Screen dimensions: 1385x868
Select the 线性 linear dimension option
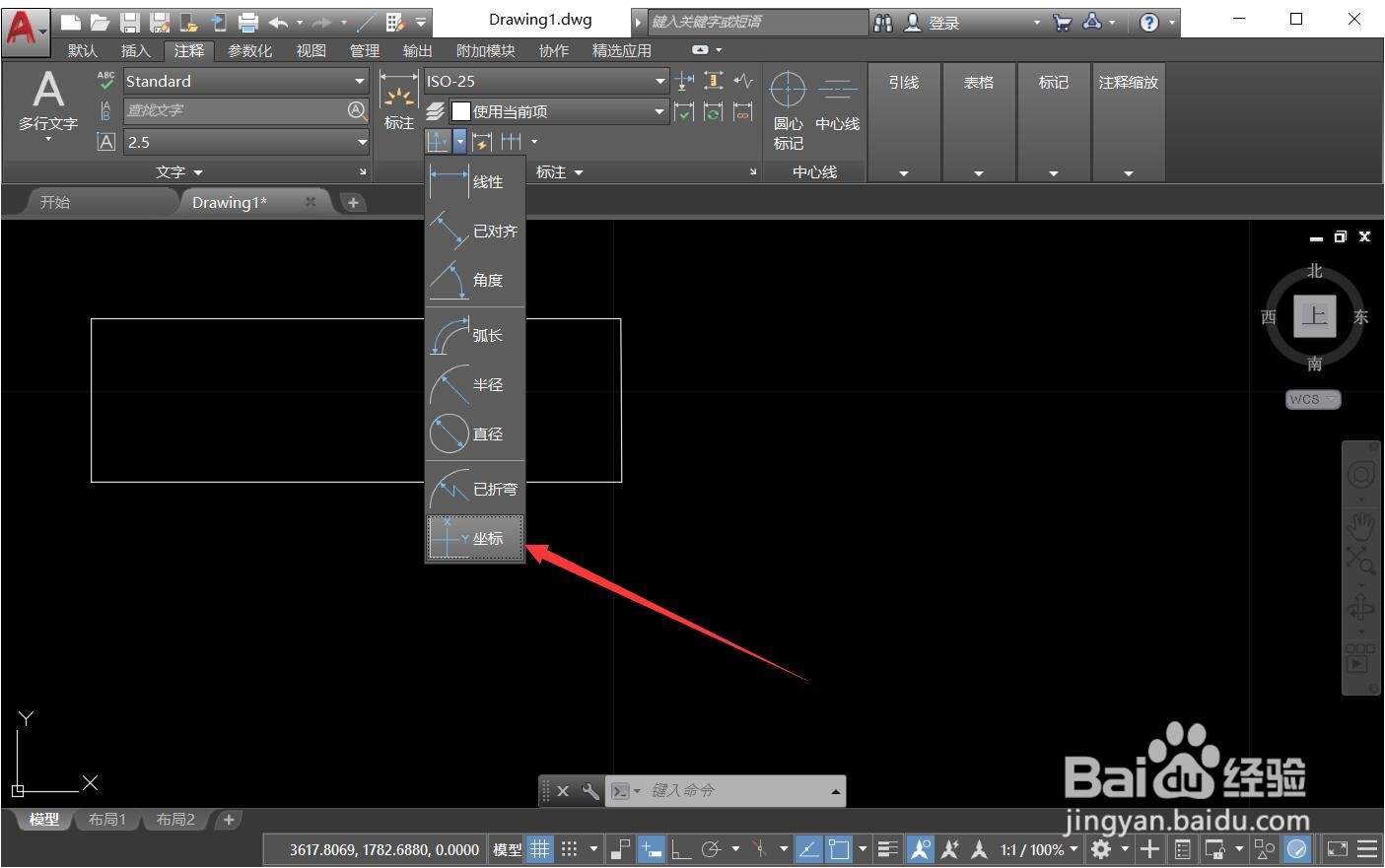474,182
